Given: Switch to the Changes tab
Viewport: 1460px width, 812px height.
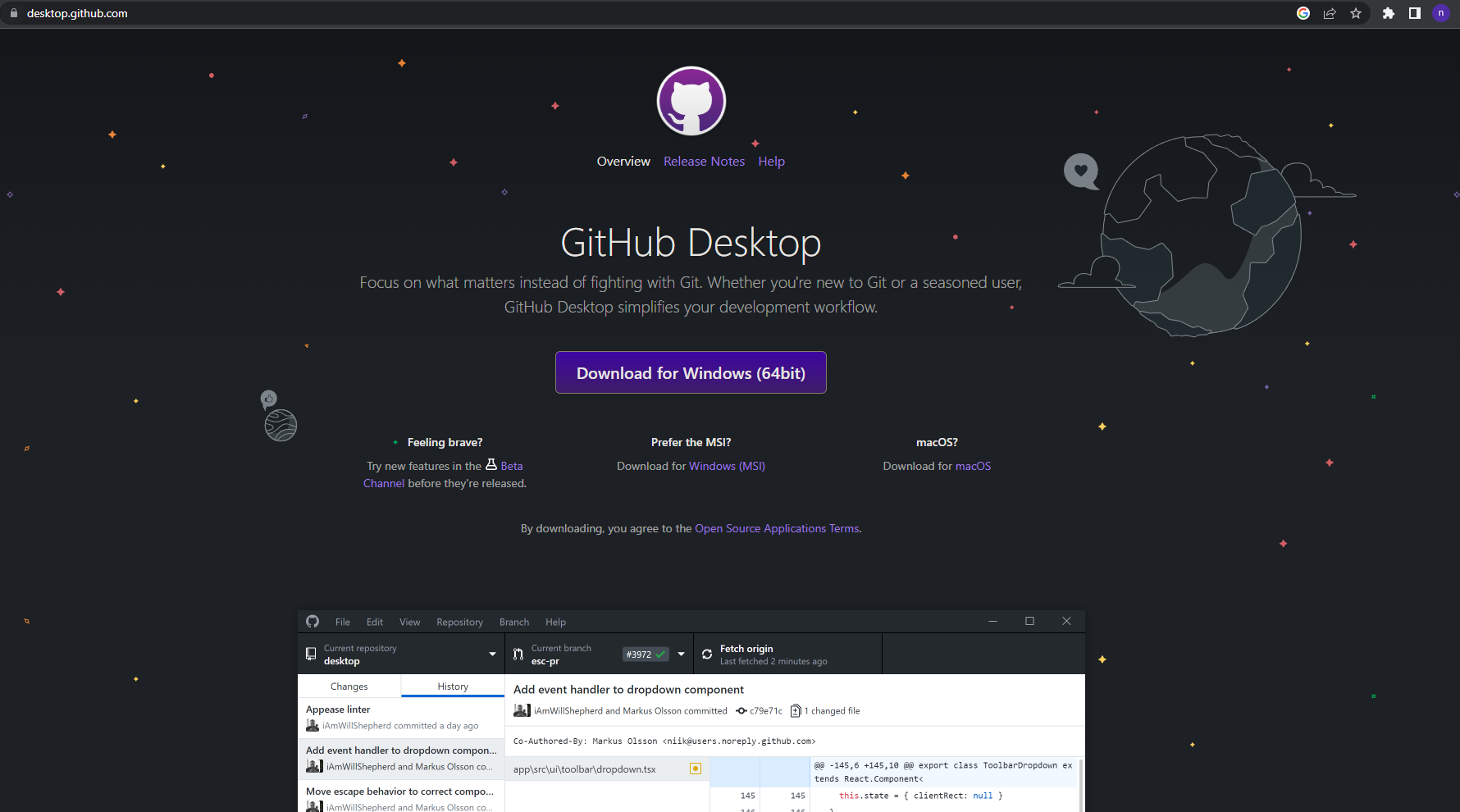Looking at the screenshot, I should click(x=349, y=687).
